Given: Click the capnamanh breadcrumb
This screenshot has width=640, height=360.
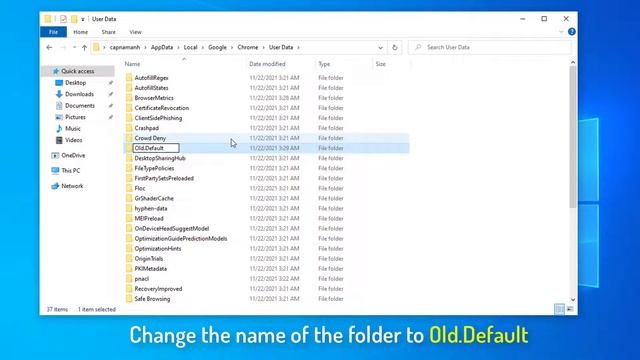Looking at the screenshot, I should click(x=125, y=47).
